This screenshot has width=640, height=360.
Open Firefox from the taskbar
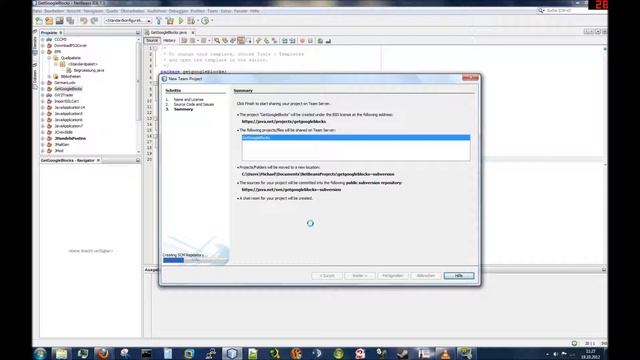(x=103, y=353)
